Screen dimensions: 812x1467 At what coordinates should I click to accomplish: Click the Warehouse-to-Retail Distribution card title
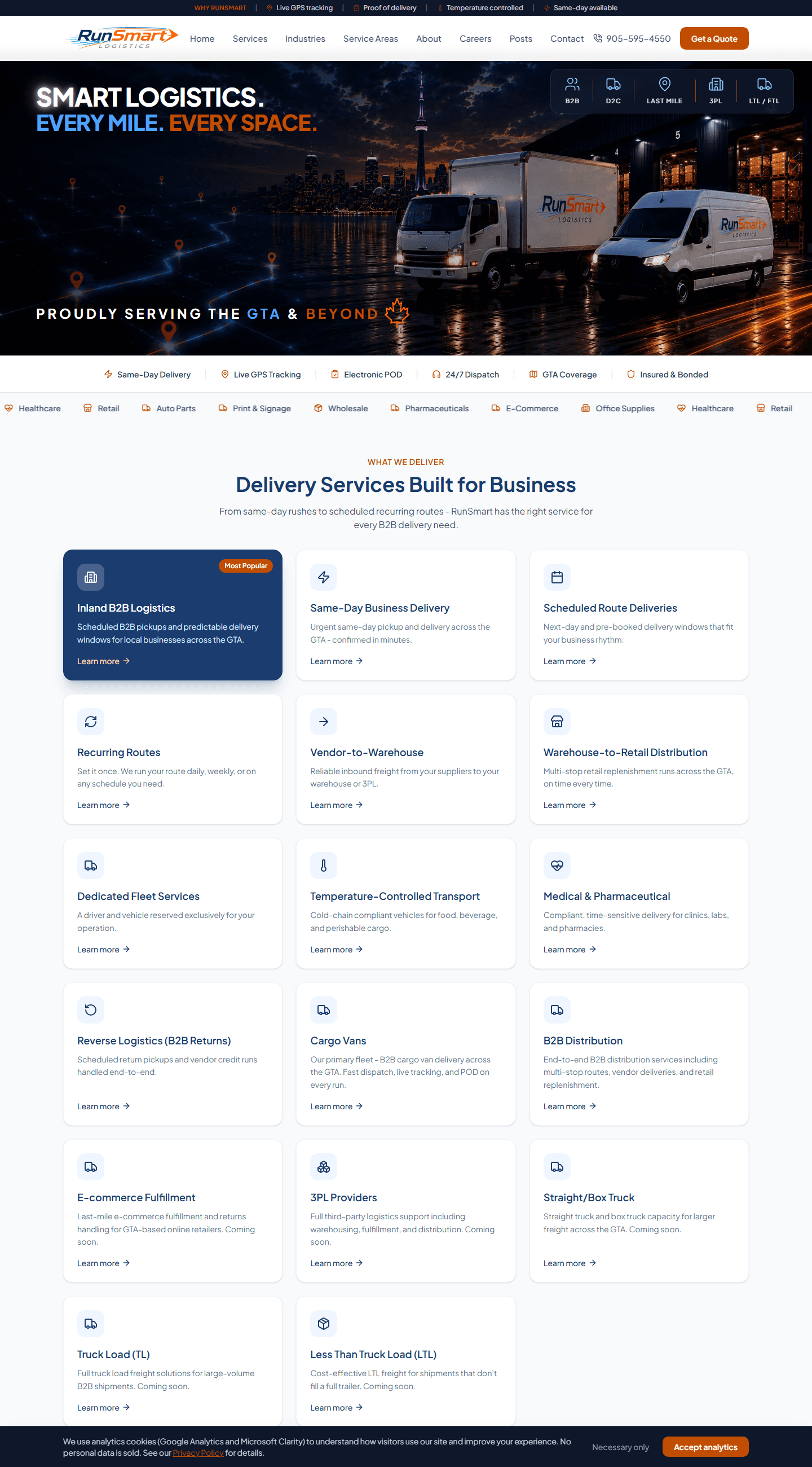click(625, 752)
